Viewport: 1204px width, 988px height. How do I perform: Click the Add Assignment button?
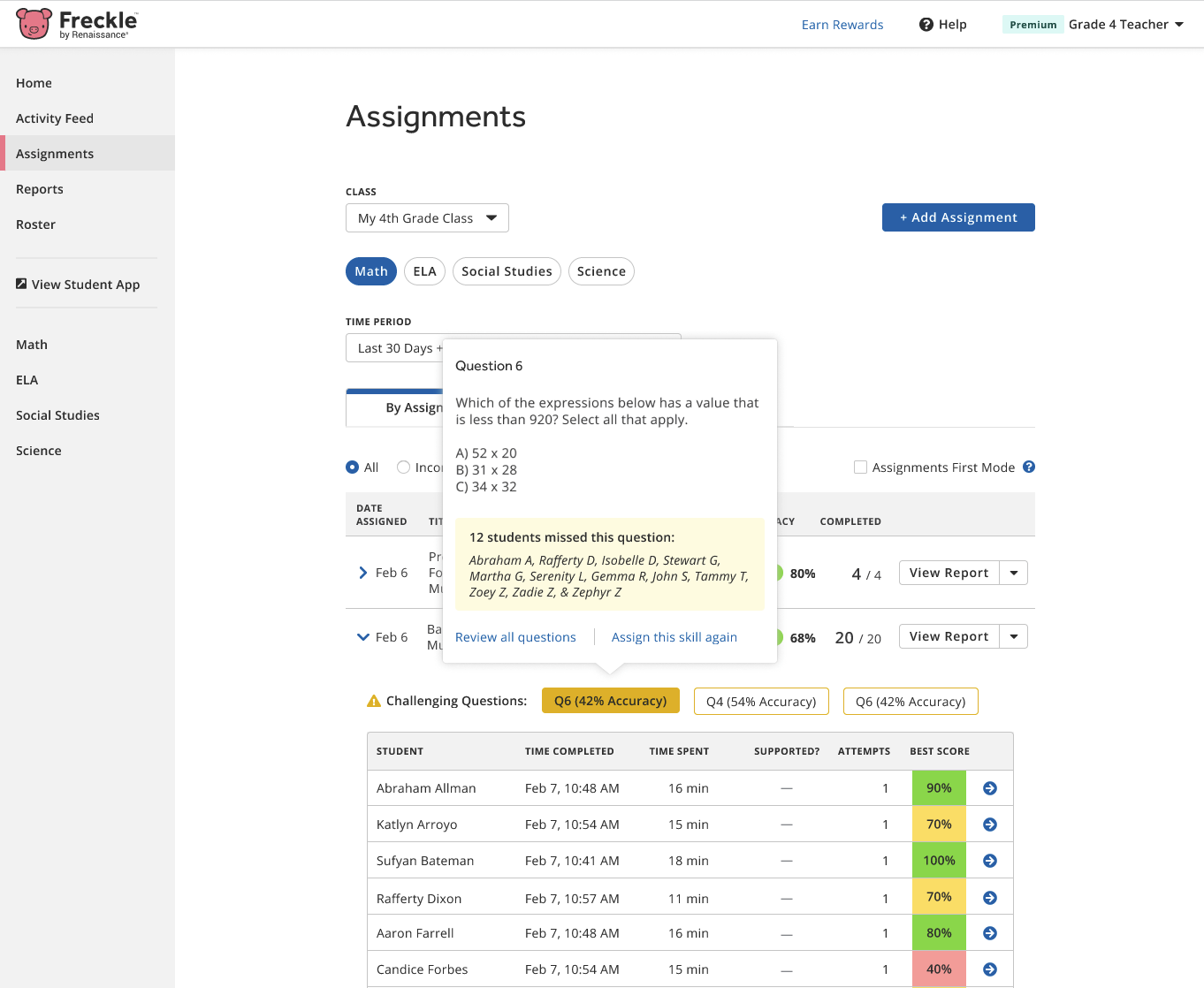point(958,217)
